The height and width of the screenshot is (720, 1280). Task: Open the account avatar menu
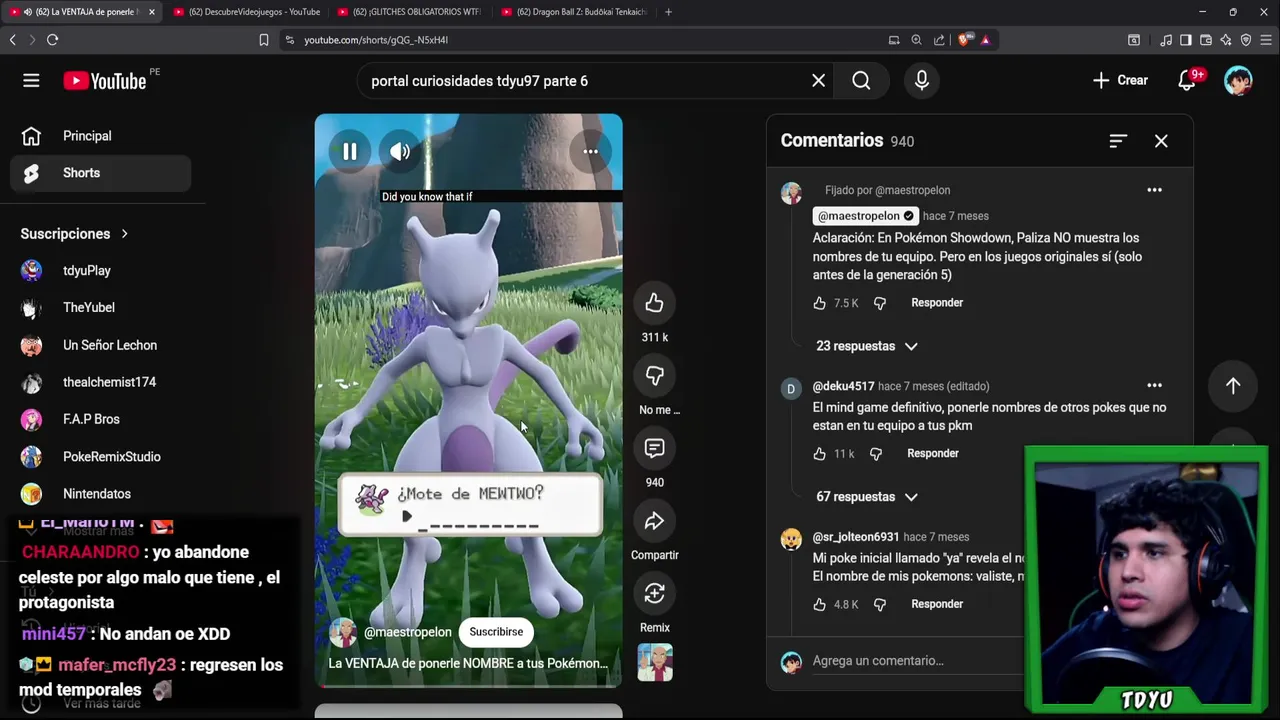click(1238, 81)
